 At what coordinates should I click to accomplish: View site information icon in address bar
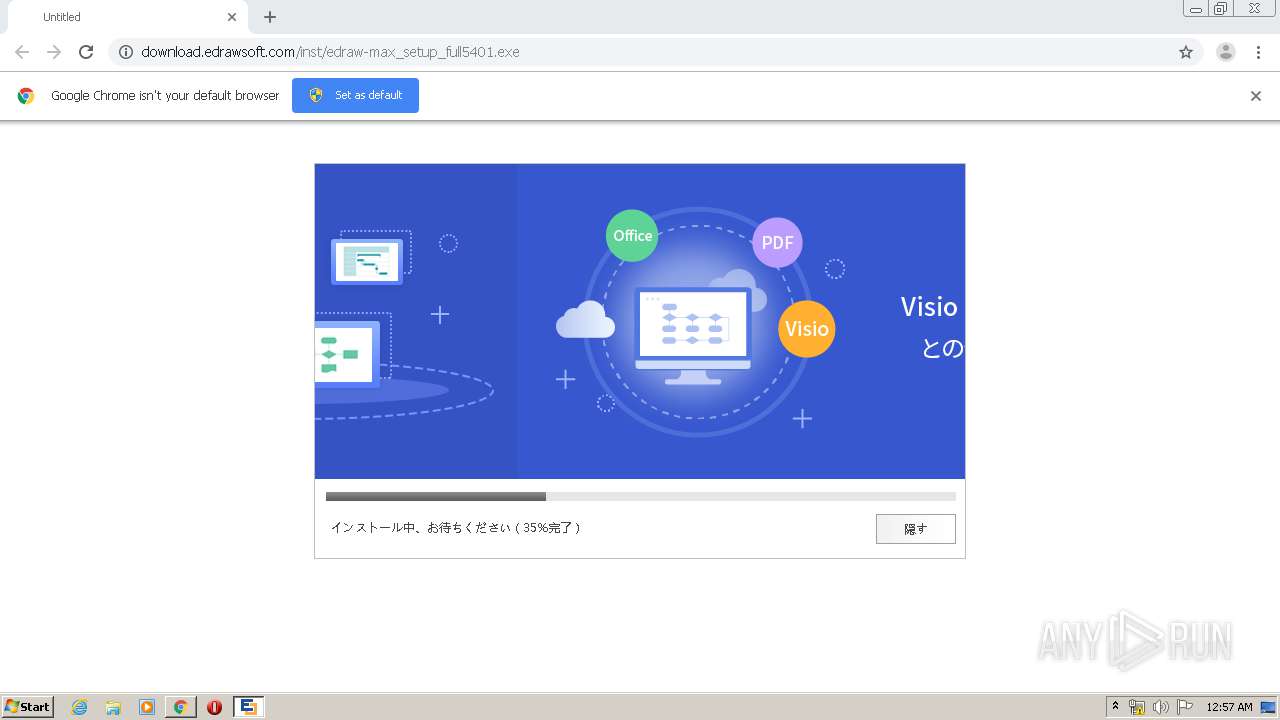(x=125, y=52)
